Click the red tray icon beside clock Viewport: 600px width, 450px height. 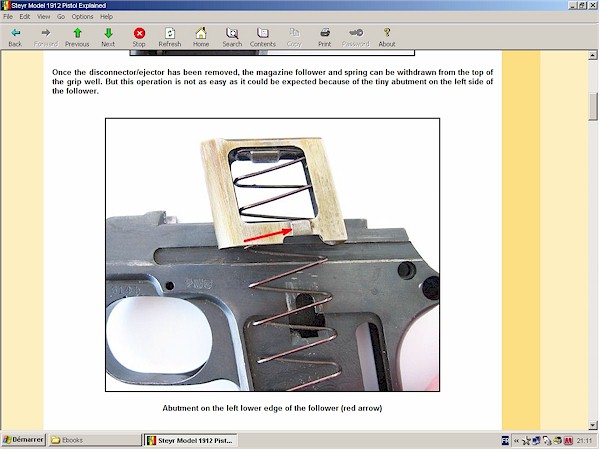[568, 441]
